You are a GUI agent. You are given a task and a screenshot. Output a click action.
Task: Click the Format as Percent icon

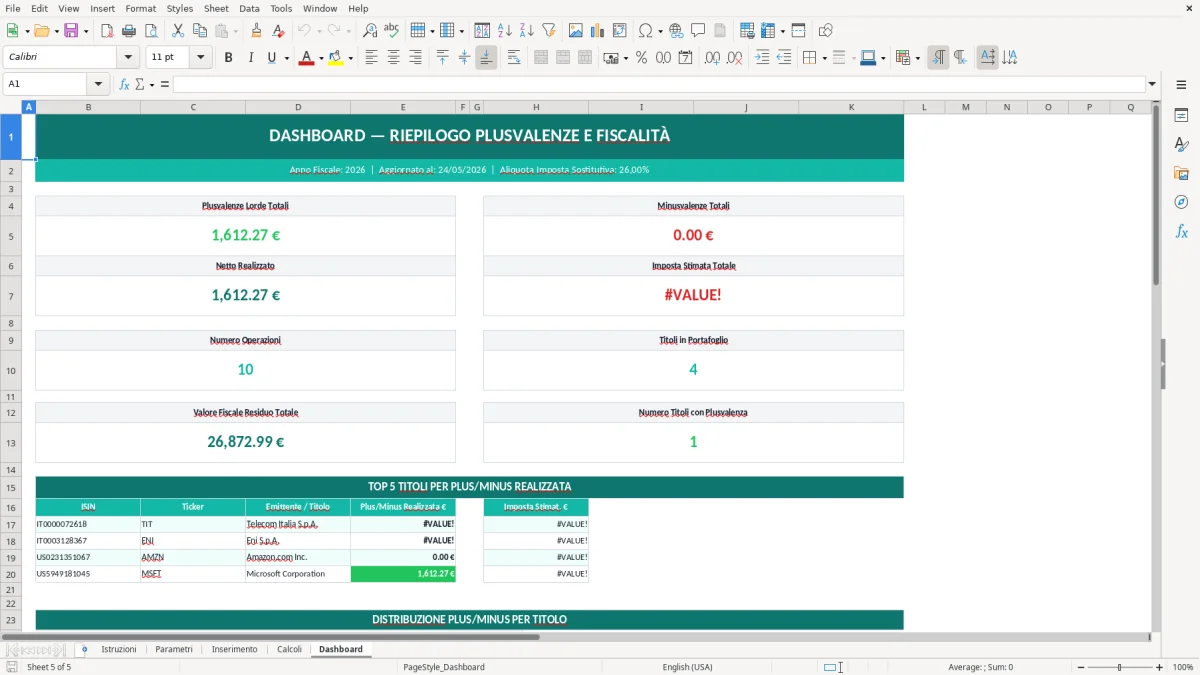[x=641, y=58]
